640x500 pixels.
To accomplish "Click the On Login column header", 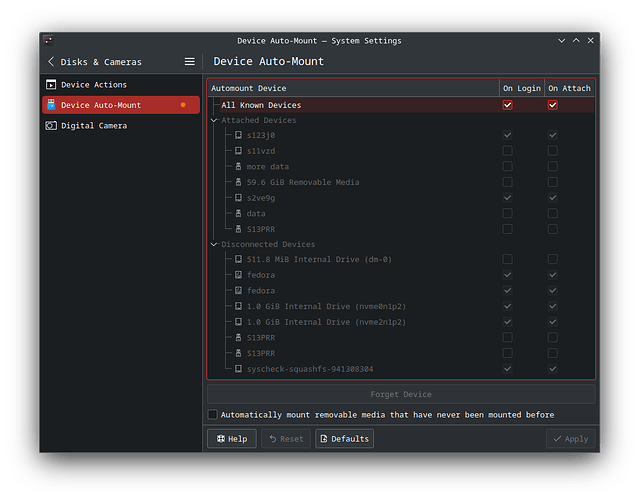I will (522, 88).
